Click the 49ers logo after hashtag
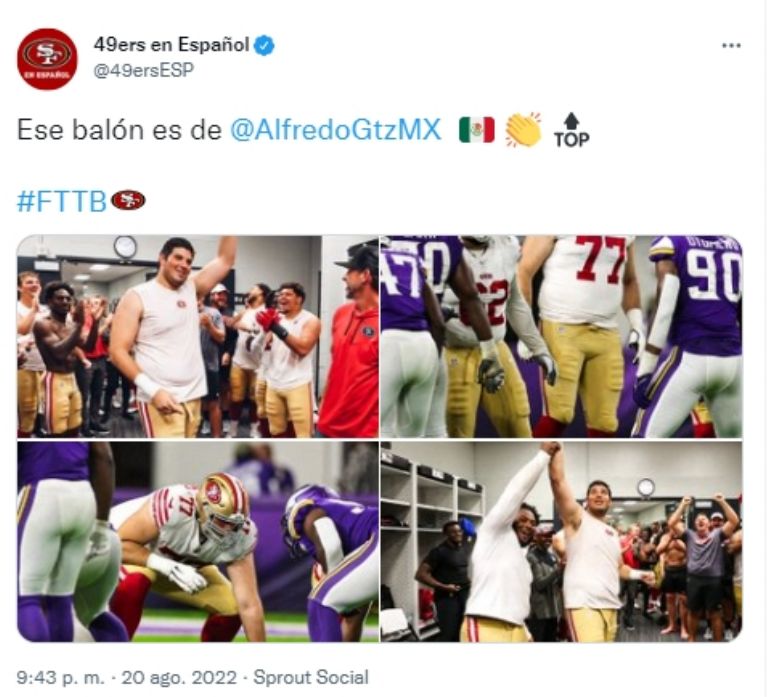Viewport: 768px width, 697px height. click(128, 200)
